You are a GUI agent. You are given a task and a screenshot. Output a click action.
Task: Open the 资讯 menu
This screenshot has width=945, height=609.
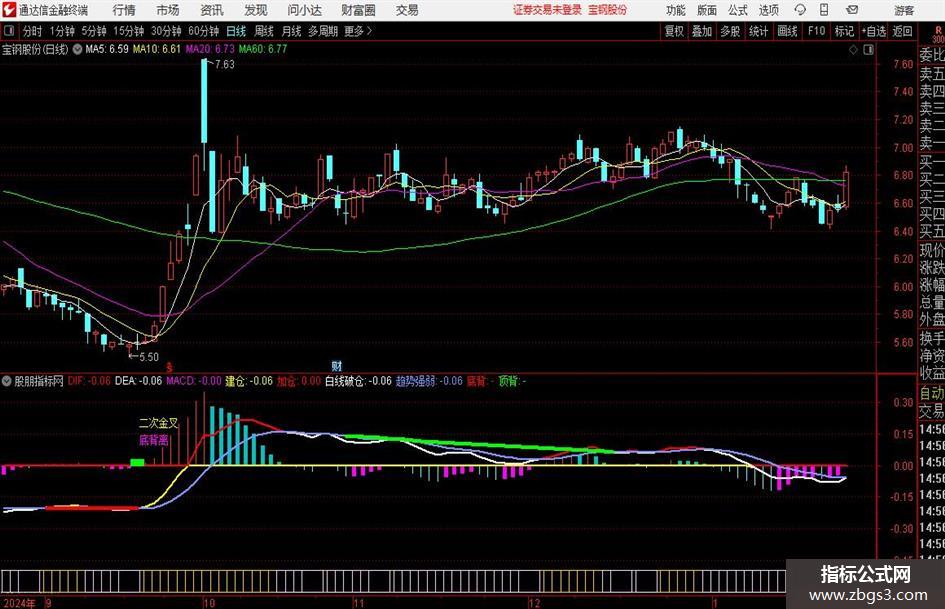[x=212, y=10]
